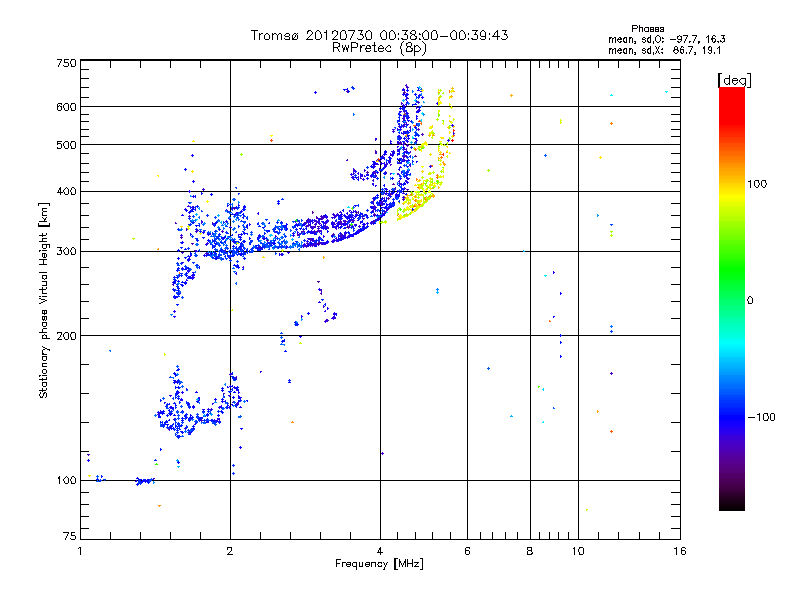Click the "mean, sd,X: 86.7, 19.1" line
This screenshot has width=800, height=600.
click(664, 50)
